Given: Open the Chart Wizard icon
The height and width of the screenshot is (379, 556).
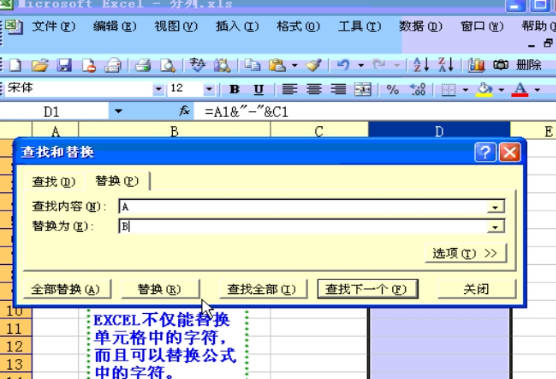Looking at the screenshot, I should click(x=476, y=65).
